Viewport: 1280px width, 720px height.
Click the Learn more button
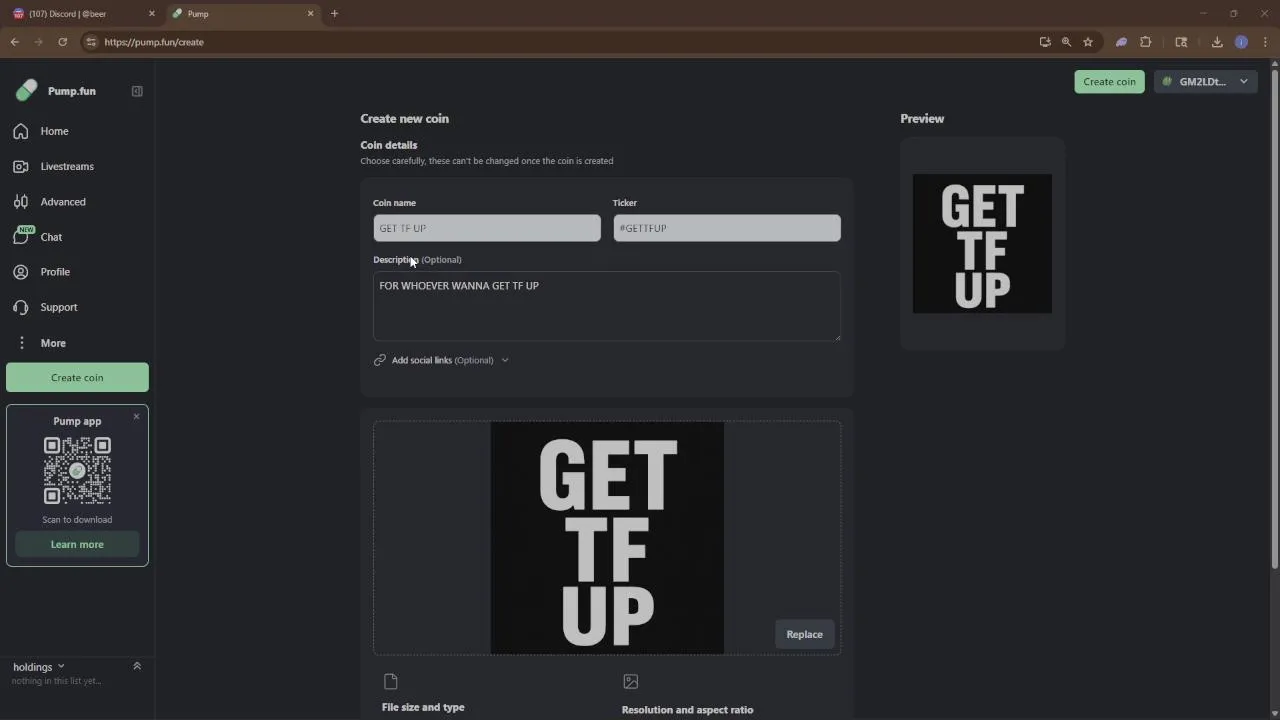point(77,544)
